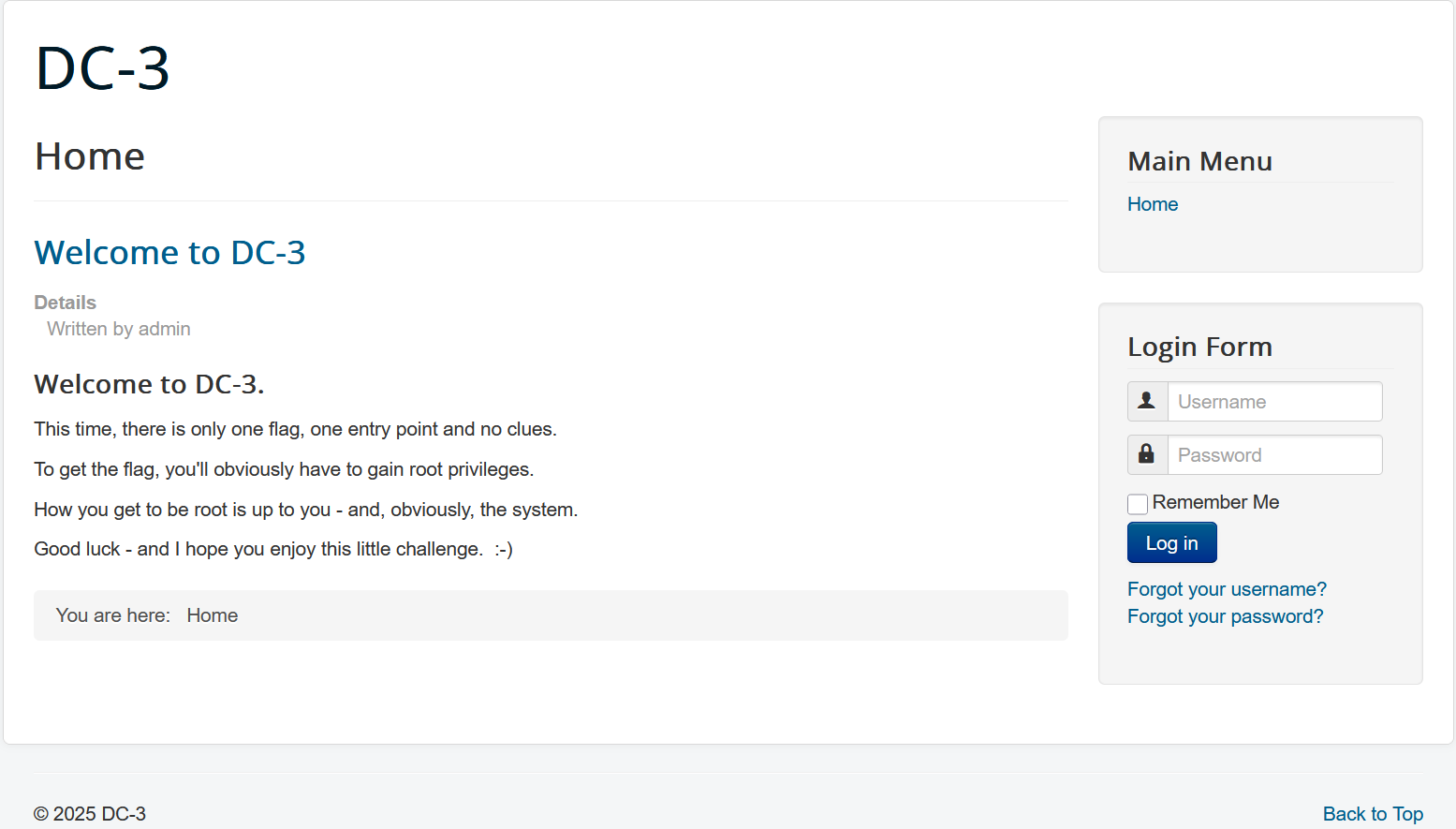Open the Welcome to DC-3 article title
The width and height of the screenshot is (1456, 829).
click(169, 253)
